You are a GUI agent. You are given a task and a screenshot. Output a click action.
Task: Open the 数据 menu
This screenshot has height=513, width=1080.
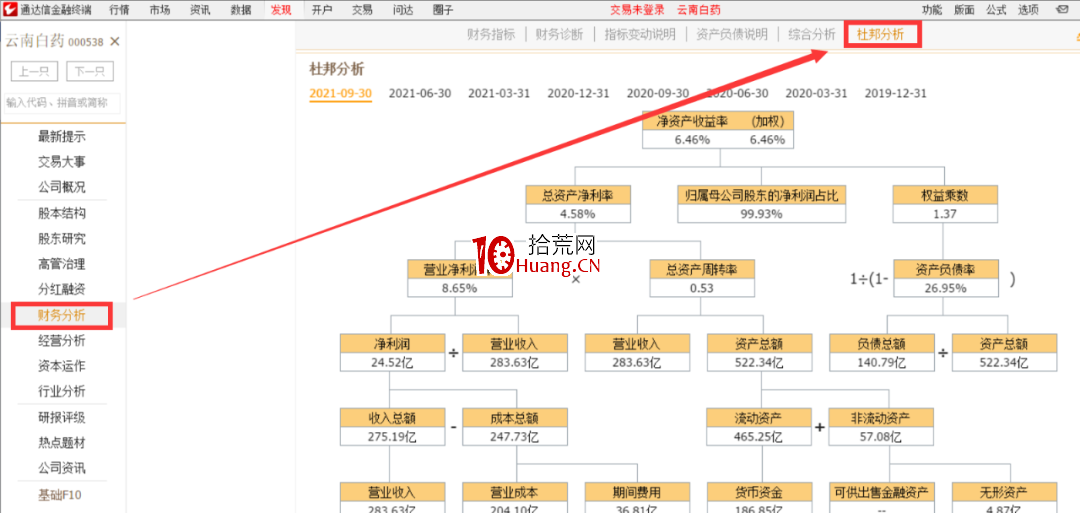click(x=241, y=10)
